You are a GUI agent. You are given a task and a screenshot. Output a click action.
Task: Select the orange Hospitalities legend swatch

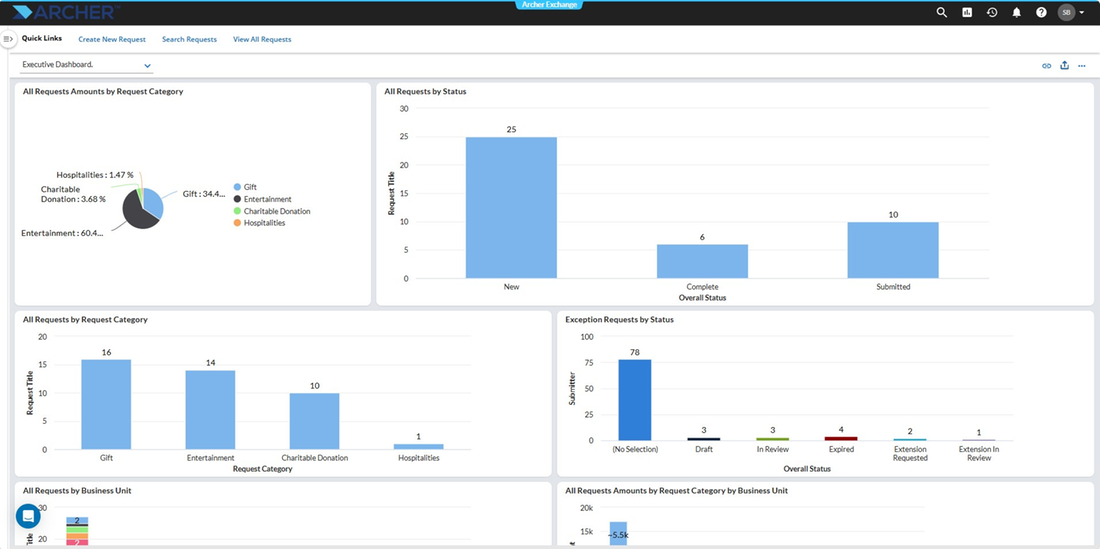[x=237, y=223]
